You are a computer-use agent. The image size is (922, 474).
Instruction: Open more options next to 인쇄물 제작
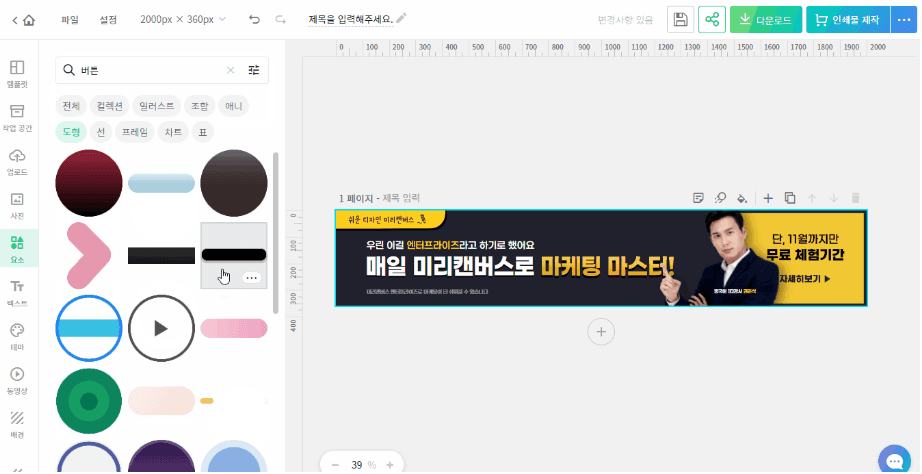coord(903,19)
